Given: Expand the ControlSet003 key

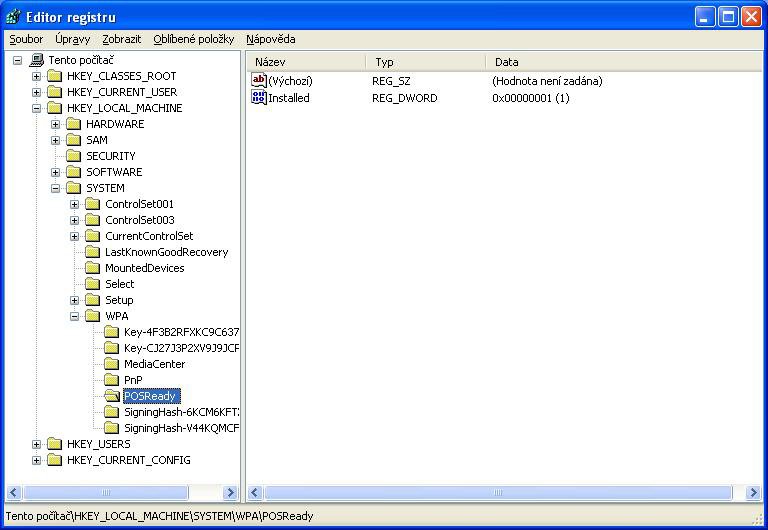Looking at the screenshot, I should pos(74,220).
